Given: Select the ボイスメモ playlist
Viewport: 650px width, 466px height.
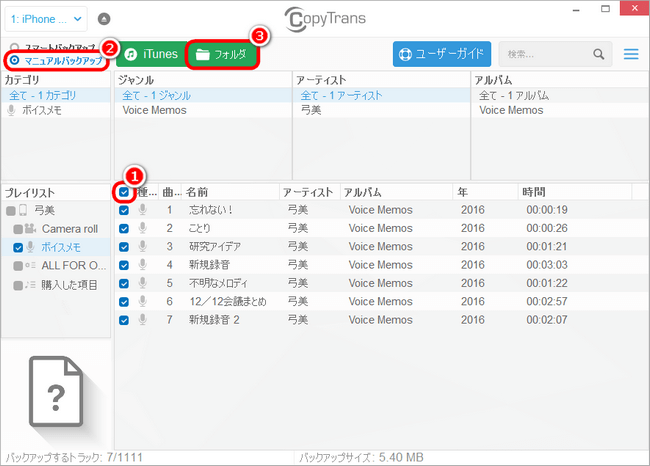Looking at the screenshot, I should 61,247.
